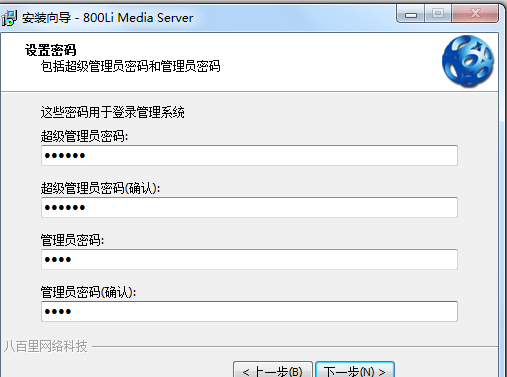Proceed with the 下一步(N) button
This screenshot has width=507, height=377.
[x=355, y=370]
